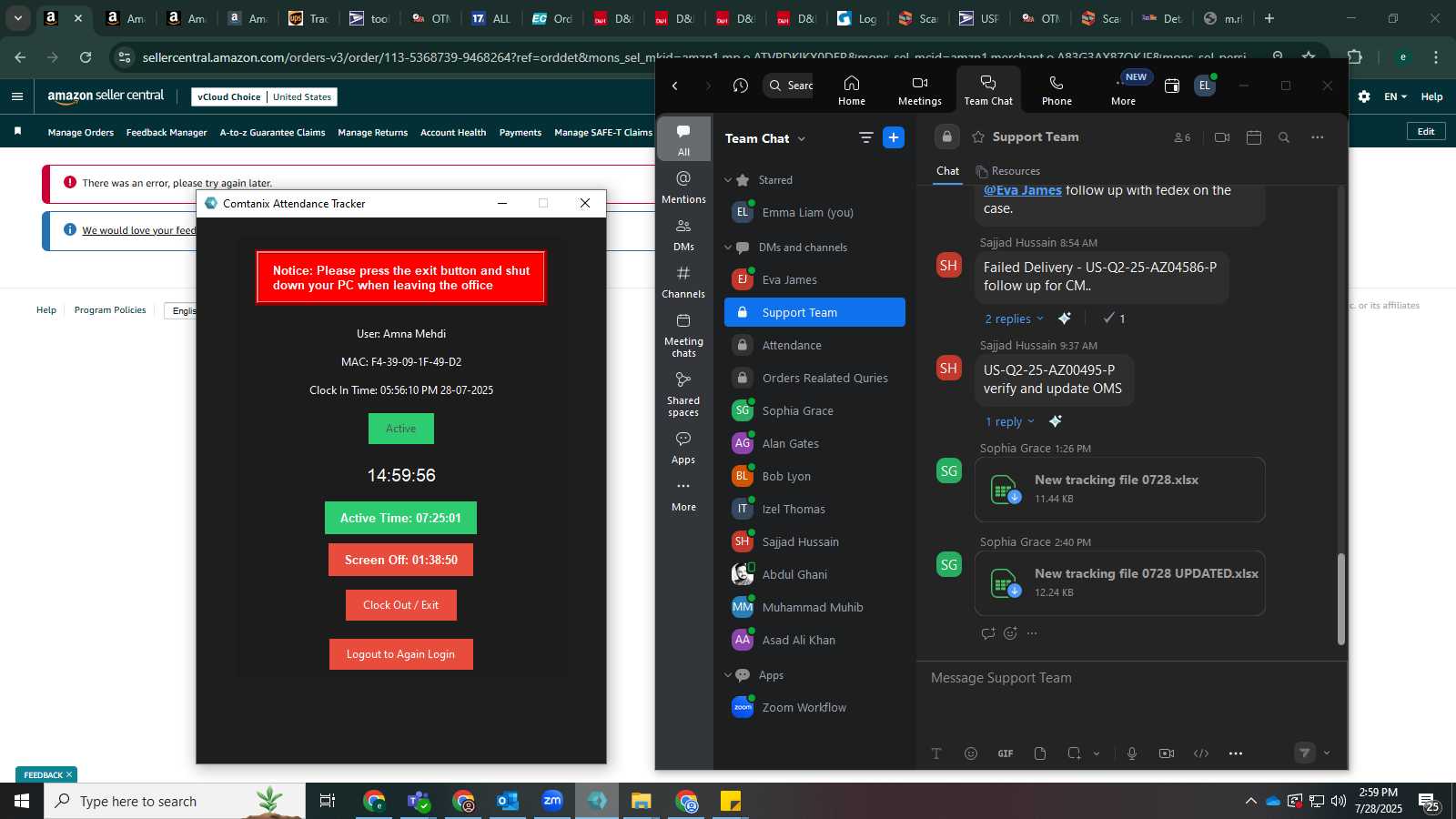This screenshot has width=1456, height=819.
Task: Insert a GIF into message
Action: (1006, 753)
